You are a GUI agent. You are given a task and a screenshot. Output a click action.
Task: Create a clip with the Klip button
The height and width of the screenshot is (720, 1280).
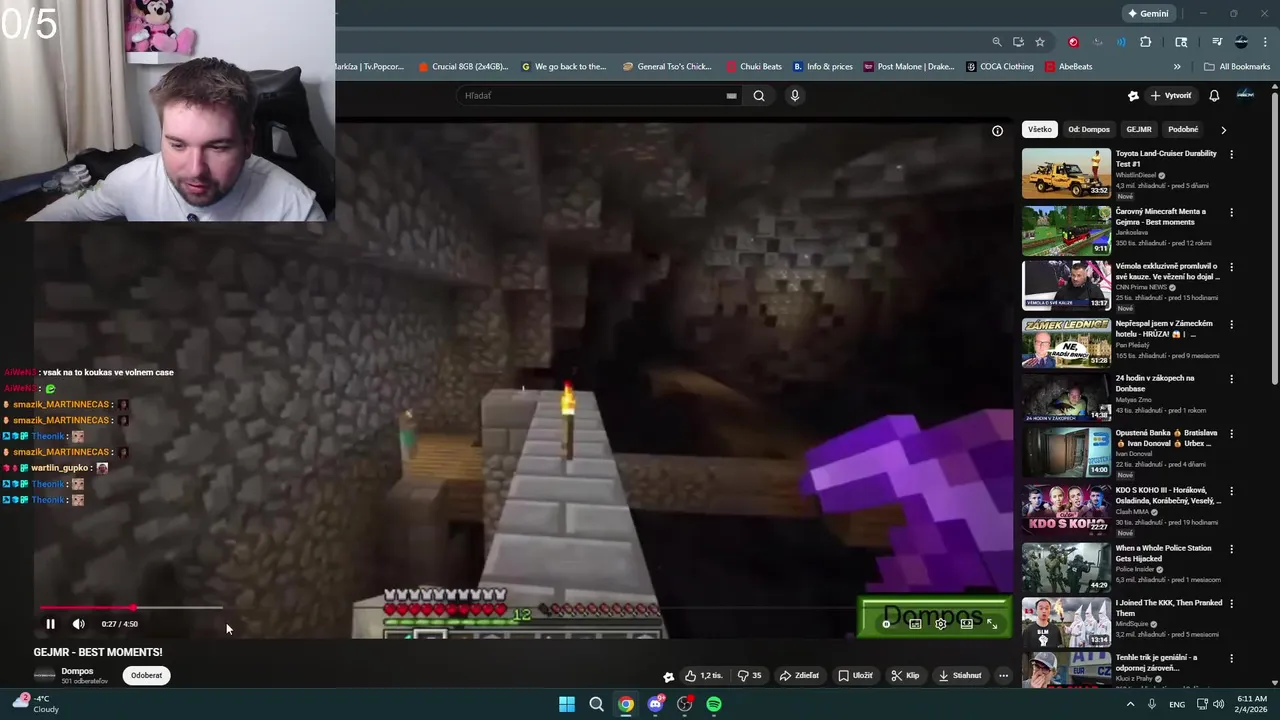pos(905,675)
